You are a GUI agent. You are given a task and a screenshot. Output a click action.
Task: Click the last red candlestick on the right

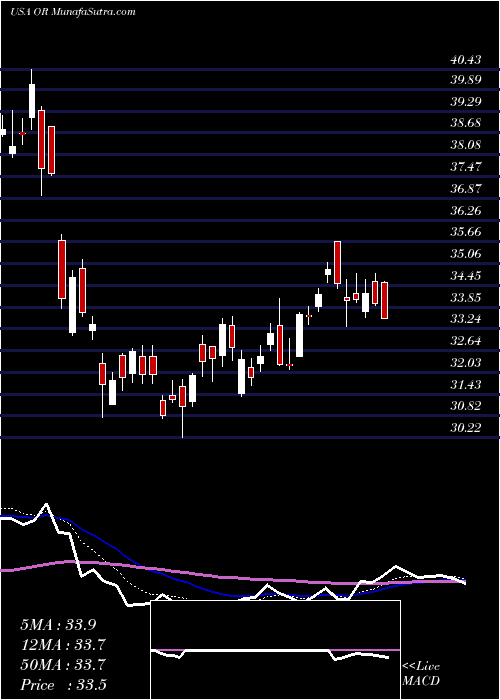(x=384, y=300)
